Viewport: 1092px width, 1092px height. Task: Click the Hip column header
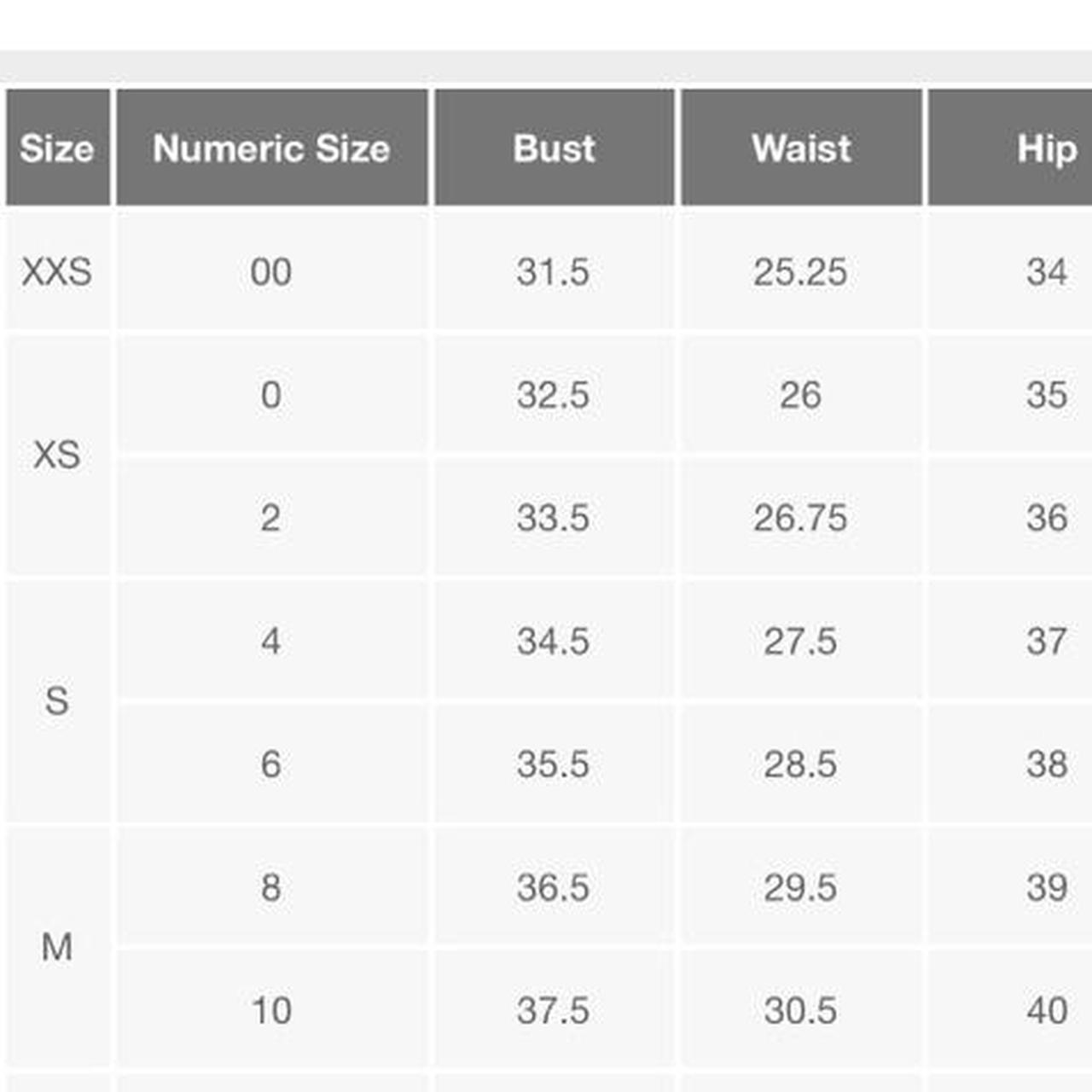click(1046, 148)
